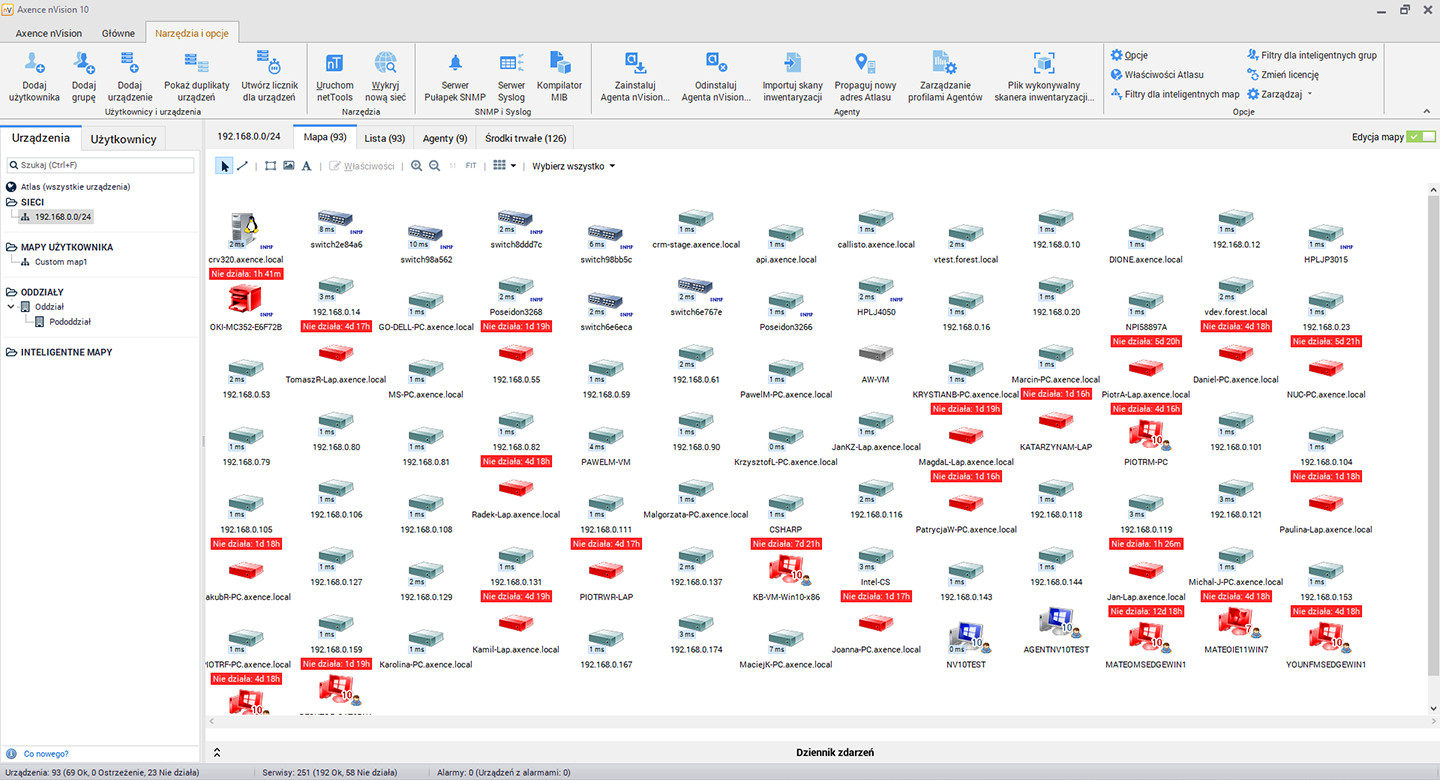Click Dodaj urządzenie in the ribbon
The image size is (1440, 780).
129,77
